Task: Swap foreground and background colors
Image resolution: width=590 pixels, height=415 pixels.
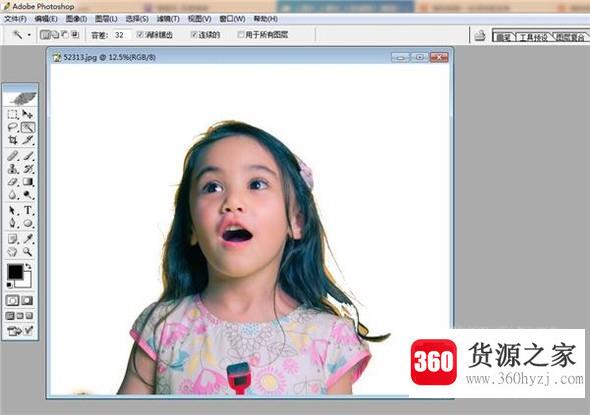Action: coord(28,267)
